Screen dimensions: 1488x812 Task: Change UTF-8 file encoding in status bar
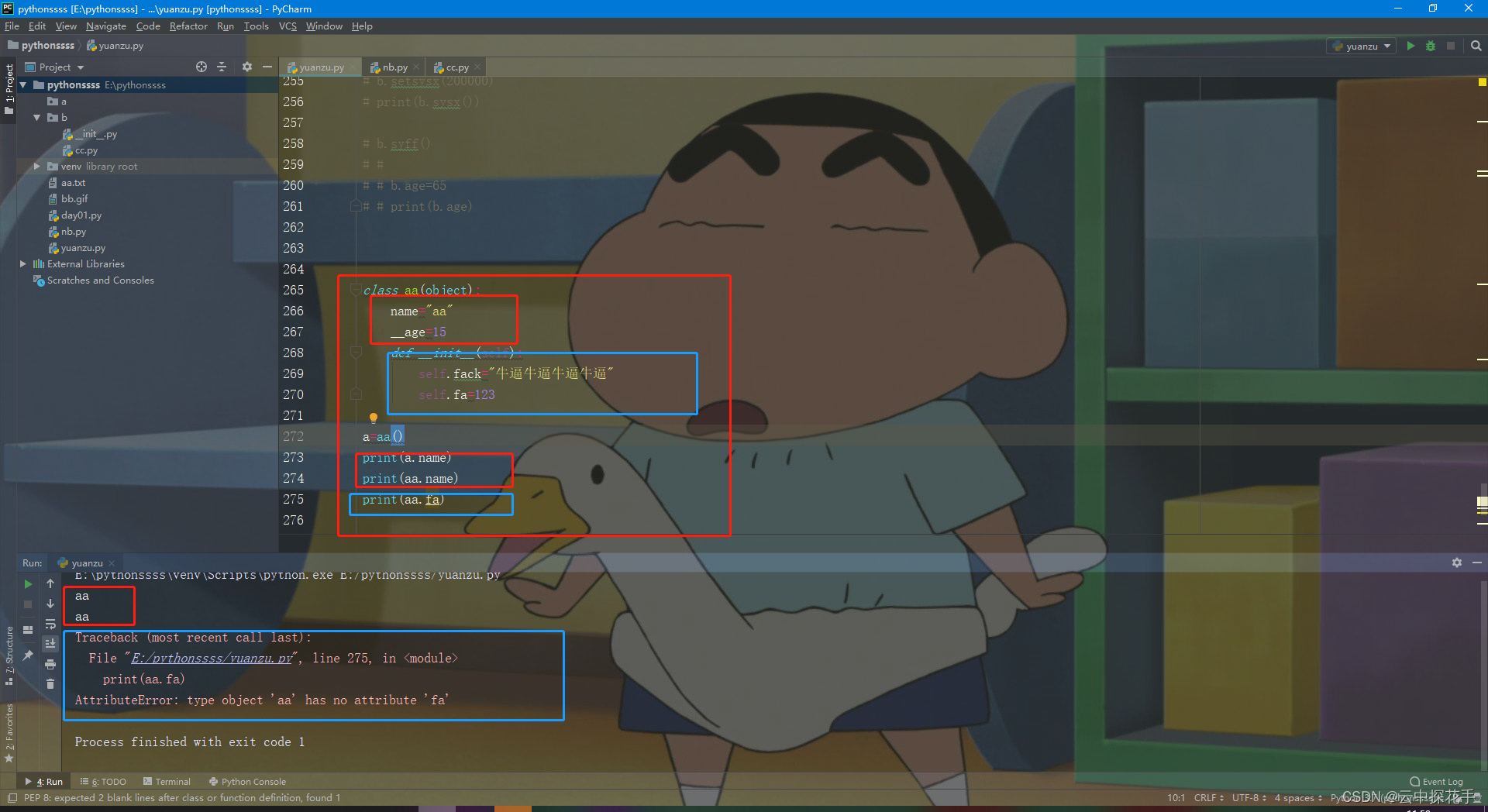click(x=1249, y=798)
